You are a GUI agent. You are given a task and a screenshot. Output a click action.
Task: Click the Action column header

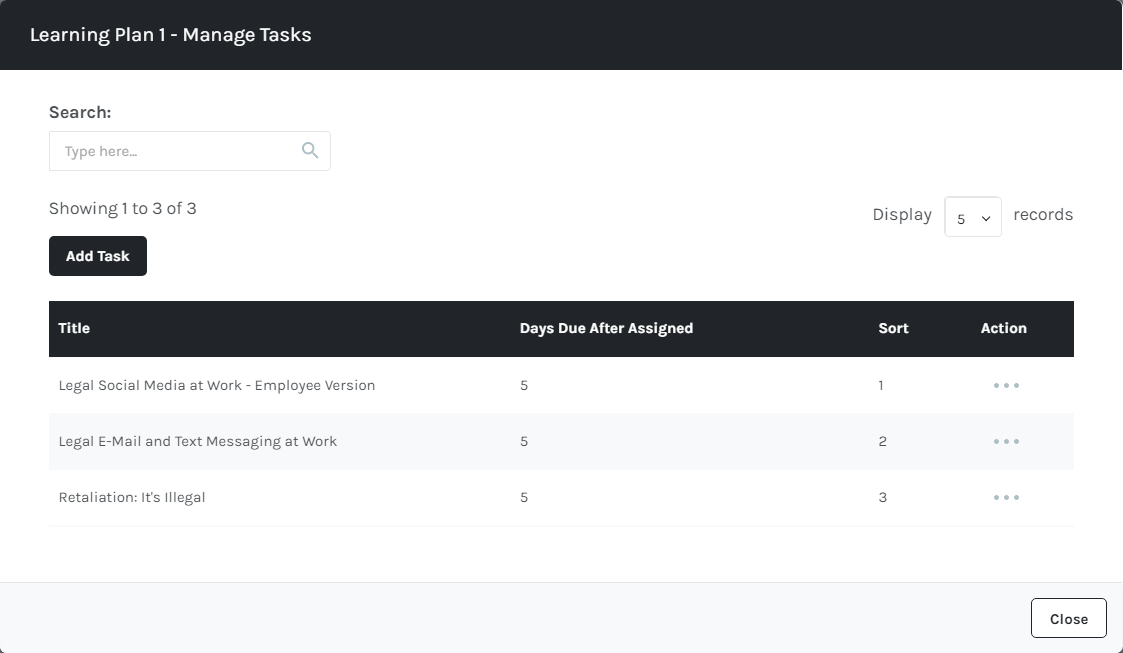1003,328
